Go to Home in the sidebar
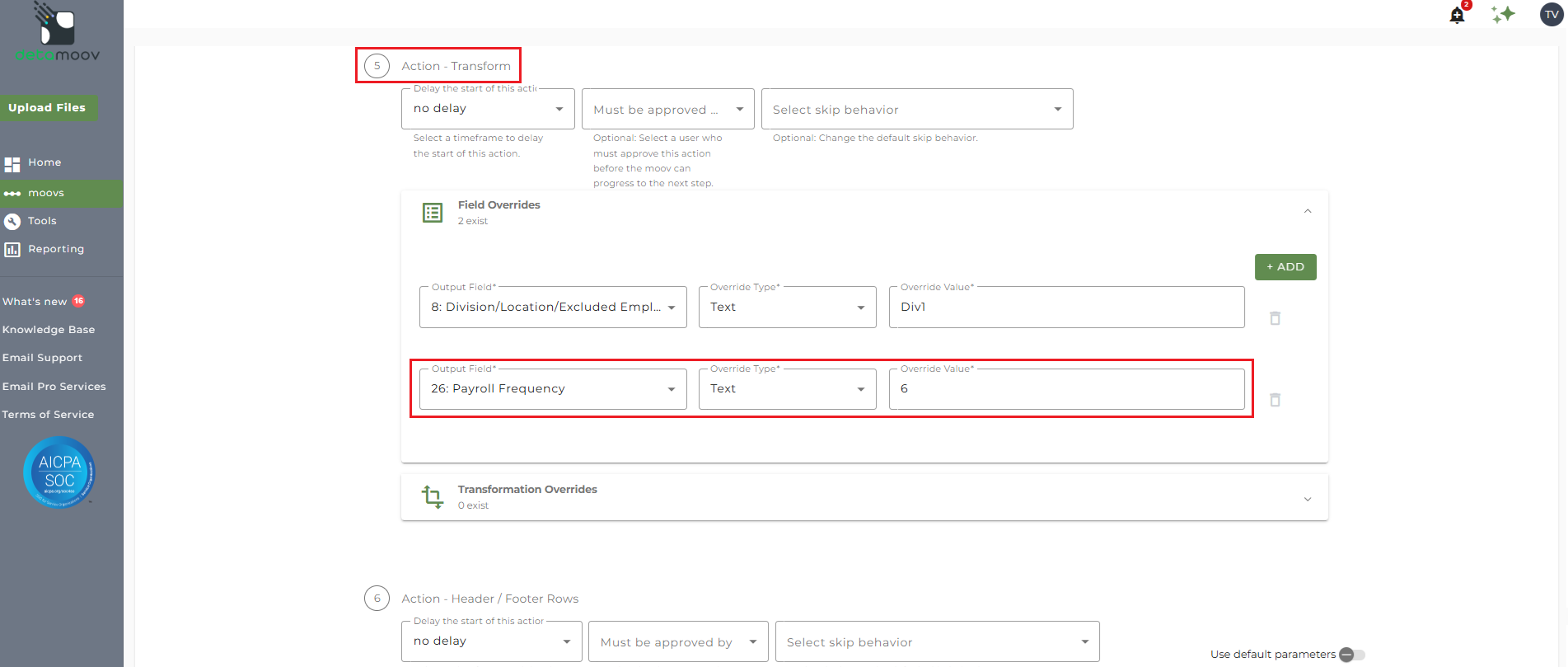 44,162
